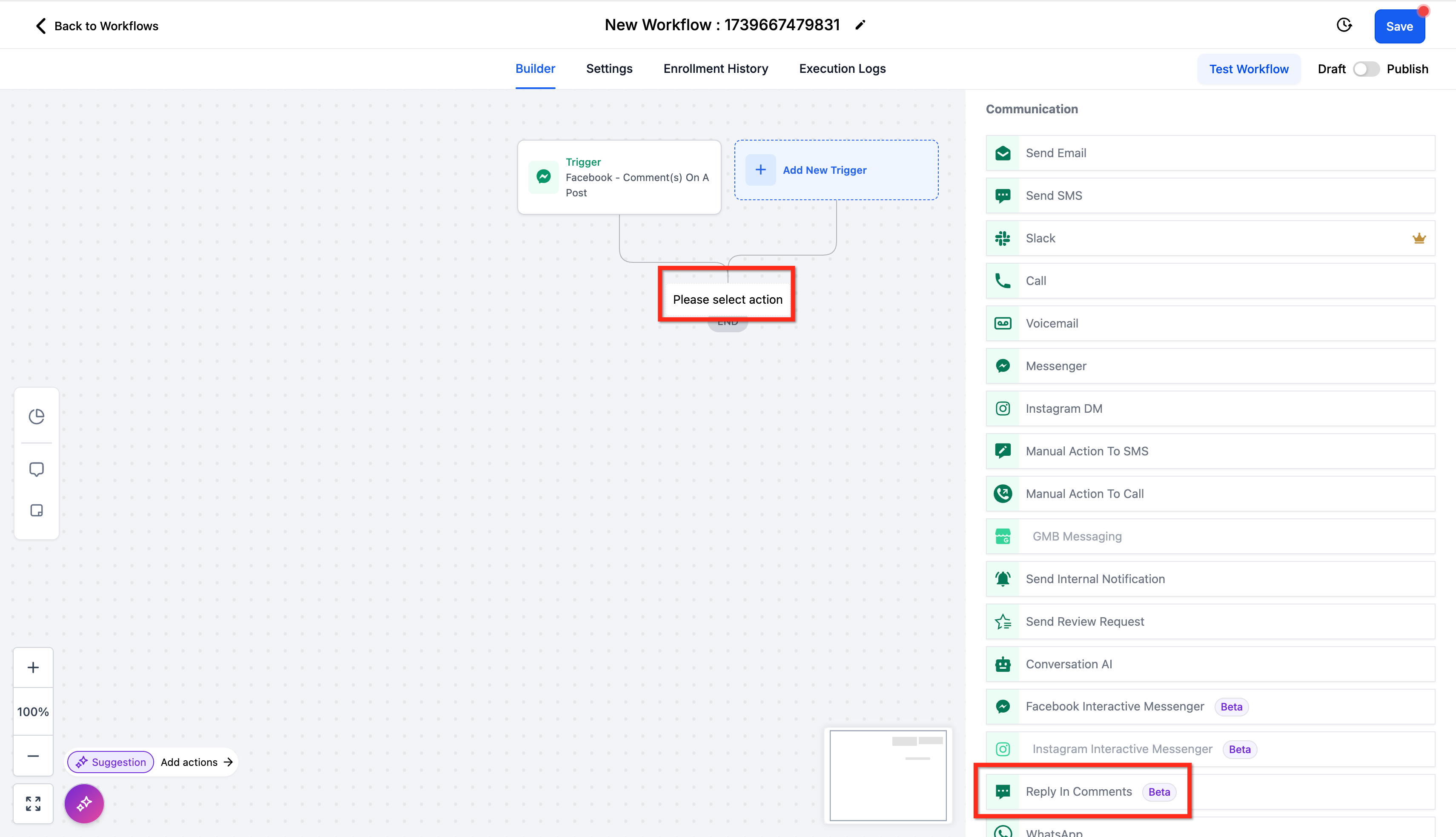Click the canvas minimap thumbnail

coord(888,775)
